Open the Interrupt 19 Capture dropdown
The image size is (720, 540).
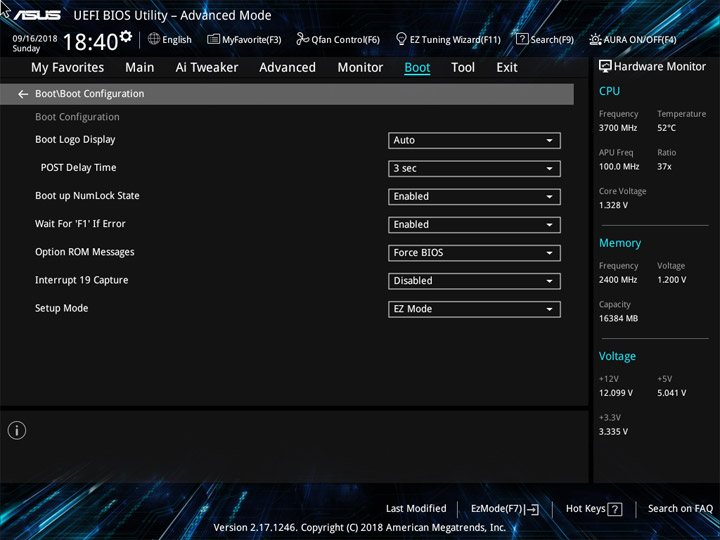(474, 281)
